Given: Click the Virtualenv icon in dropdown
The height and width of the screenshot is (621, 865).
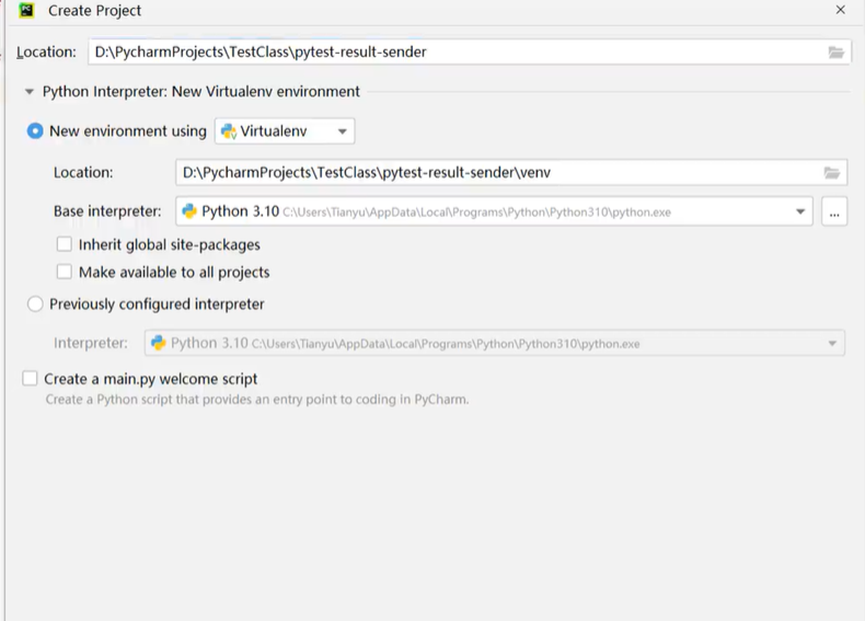Looking at the screenshot, I should (x=228, y=131).
